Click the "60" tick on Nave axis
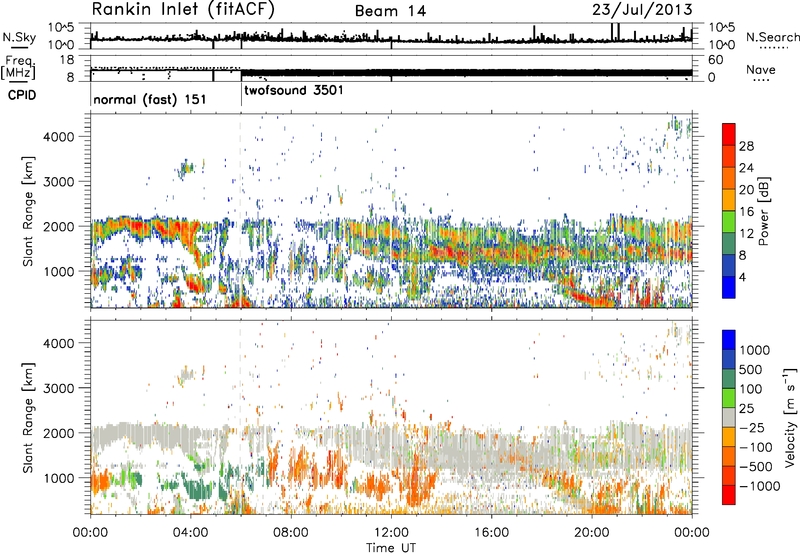800x554 pixels. [x=715, y=60]
